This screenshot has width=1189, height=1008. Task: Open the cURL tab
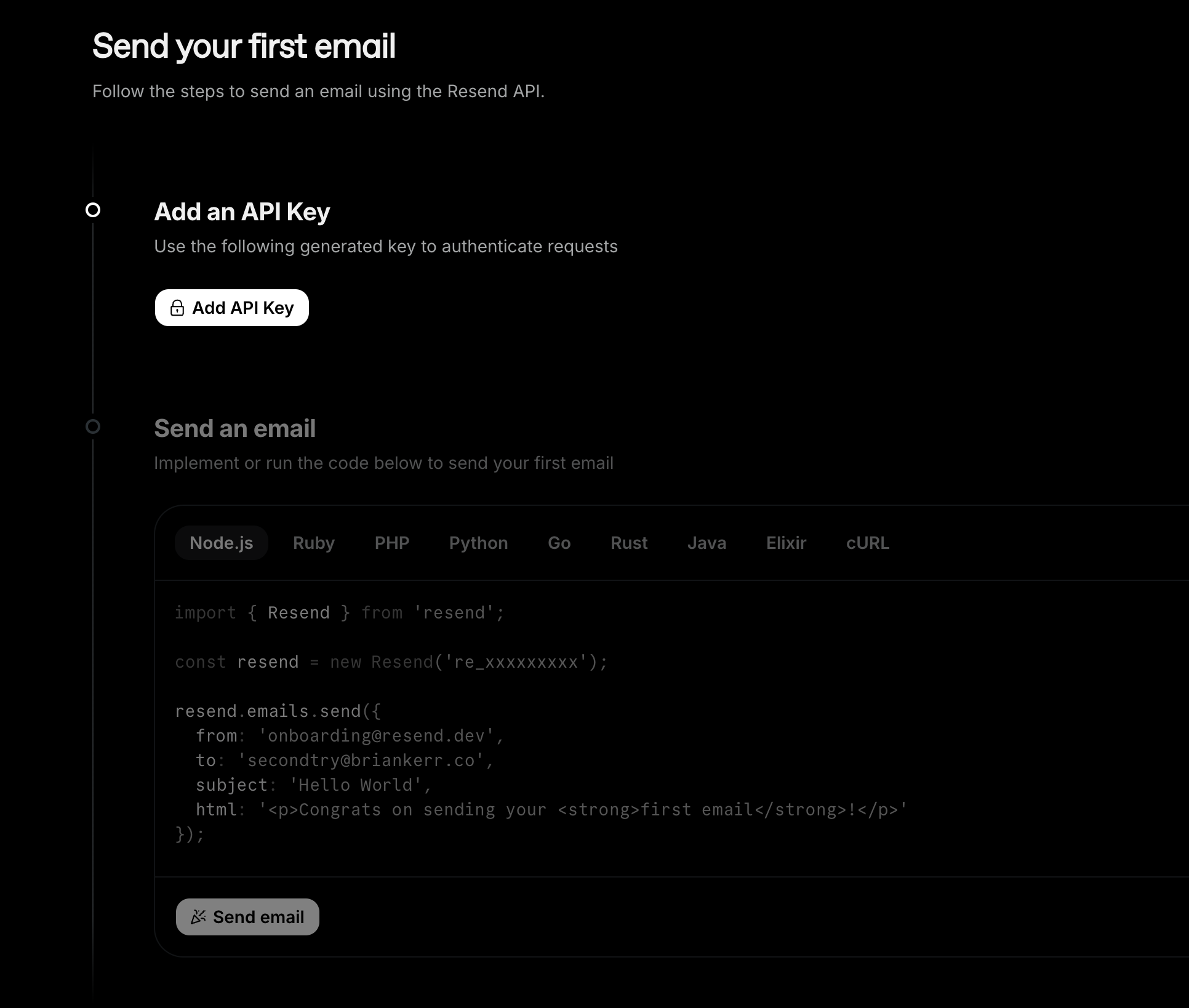click(x=868, y=543)
